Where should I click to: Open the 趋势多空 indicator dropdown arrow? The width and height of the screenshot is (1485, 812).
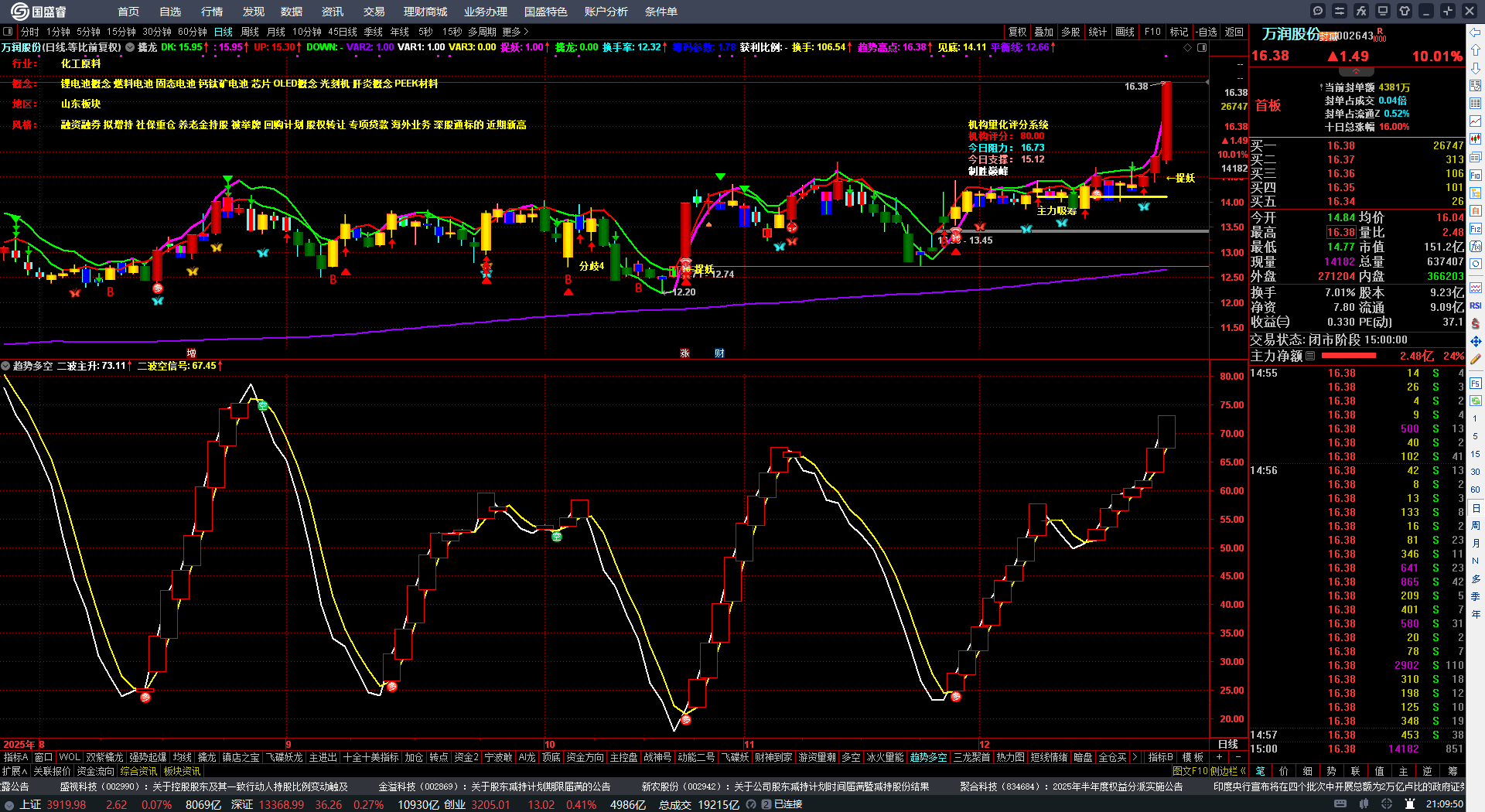pyautogui.click(x=6, y=366)
